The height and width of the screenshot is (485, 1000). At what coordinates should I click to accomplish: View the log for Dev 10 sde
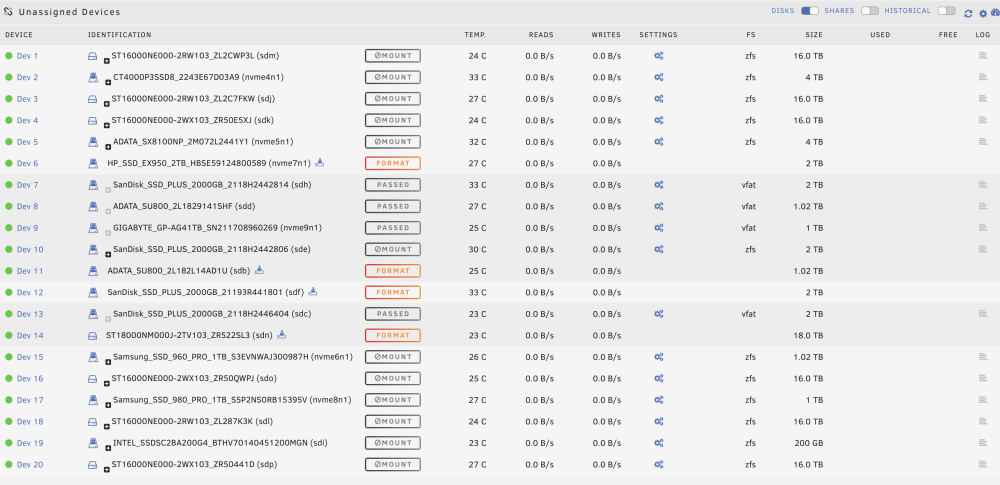[x=983, y=249]
